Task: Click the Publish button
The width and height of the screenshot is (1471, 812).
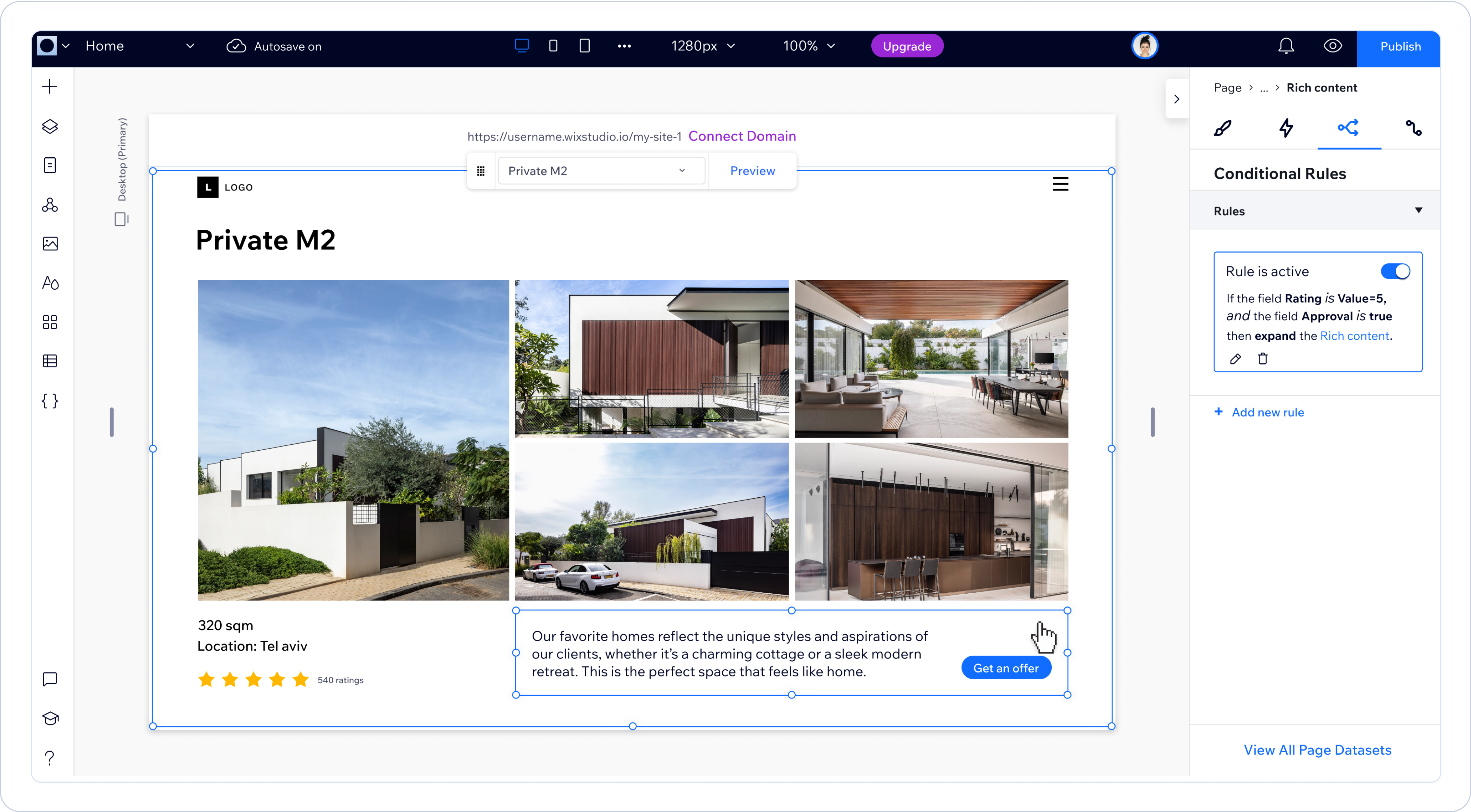Action: pos(1400,47)
